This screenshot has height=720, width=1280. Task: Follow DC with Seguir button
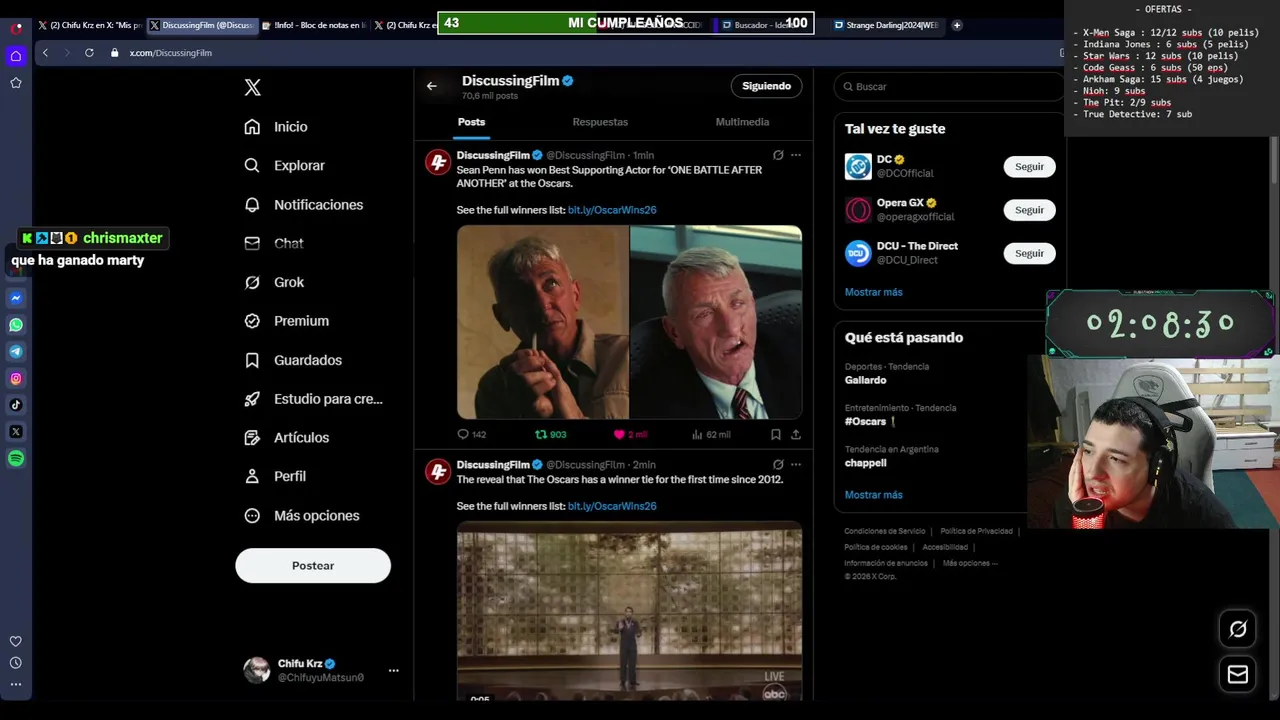point(1029,167)
